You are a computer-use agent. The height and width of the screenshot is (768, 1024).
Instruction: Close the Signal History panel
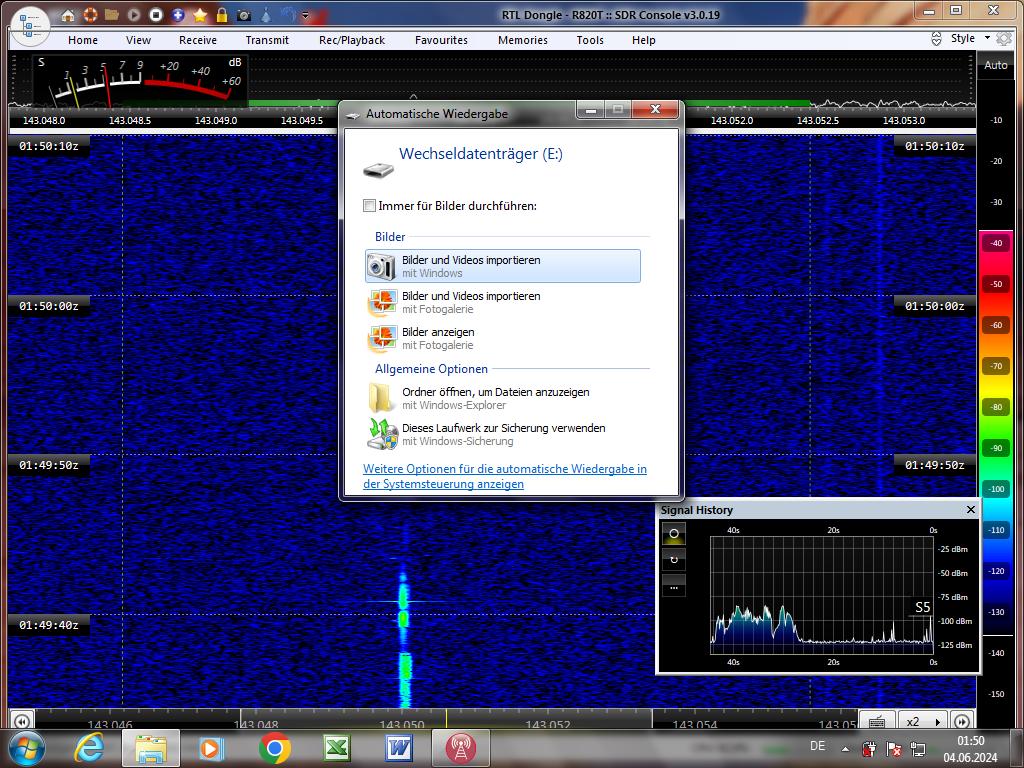coord(970,509)
